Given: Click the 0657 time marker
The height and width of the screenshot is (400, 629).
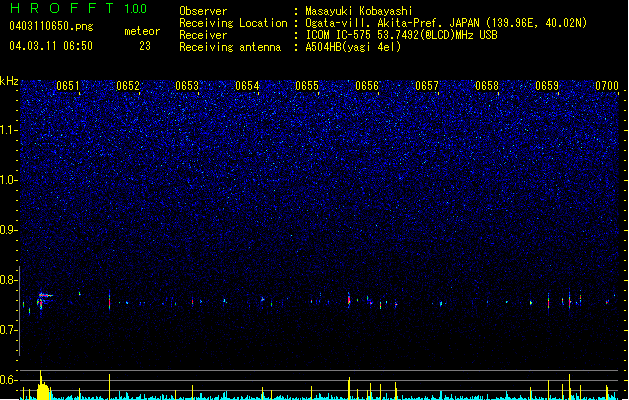Looking at the screenshot, I should [427, 86].
